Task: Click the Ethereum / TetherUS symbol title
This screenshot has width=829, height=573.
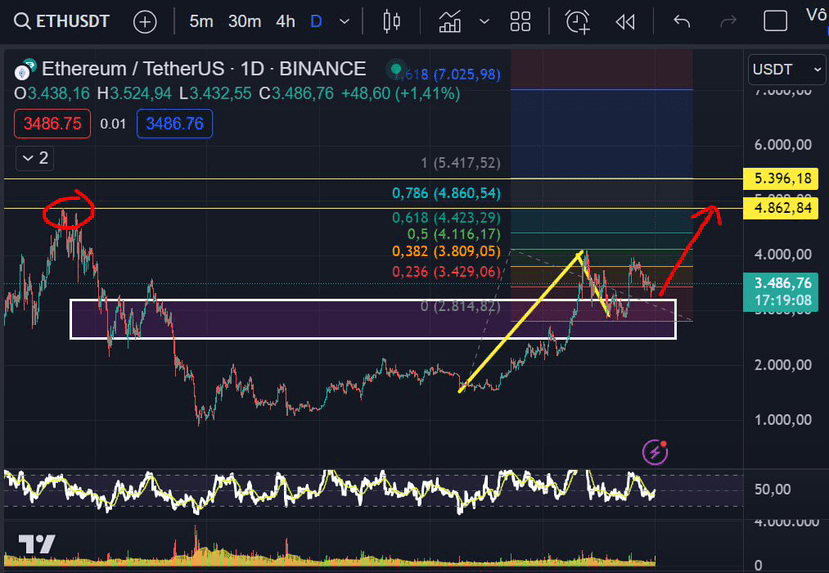Action: pos(204,69)
